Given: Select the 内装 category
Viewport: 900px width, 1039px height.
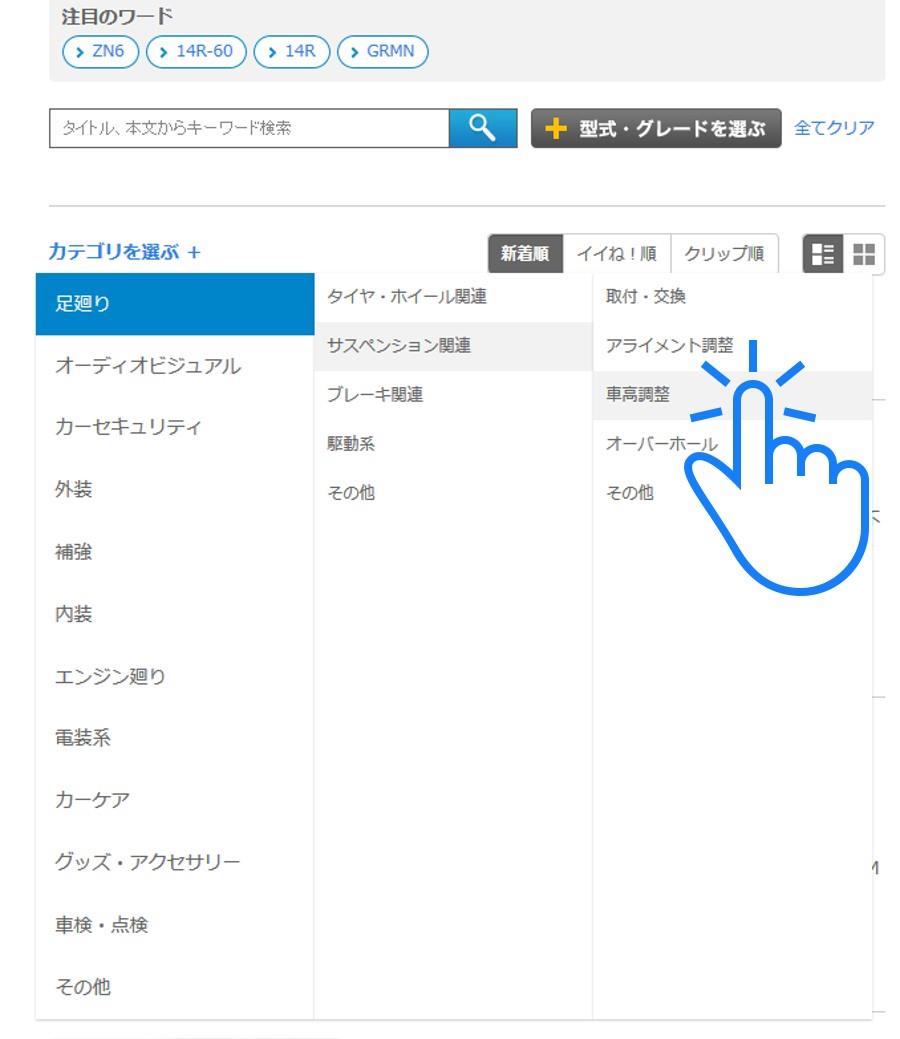Looking at the screenshot, I should pos(175,614).
